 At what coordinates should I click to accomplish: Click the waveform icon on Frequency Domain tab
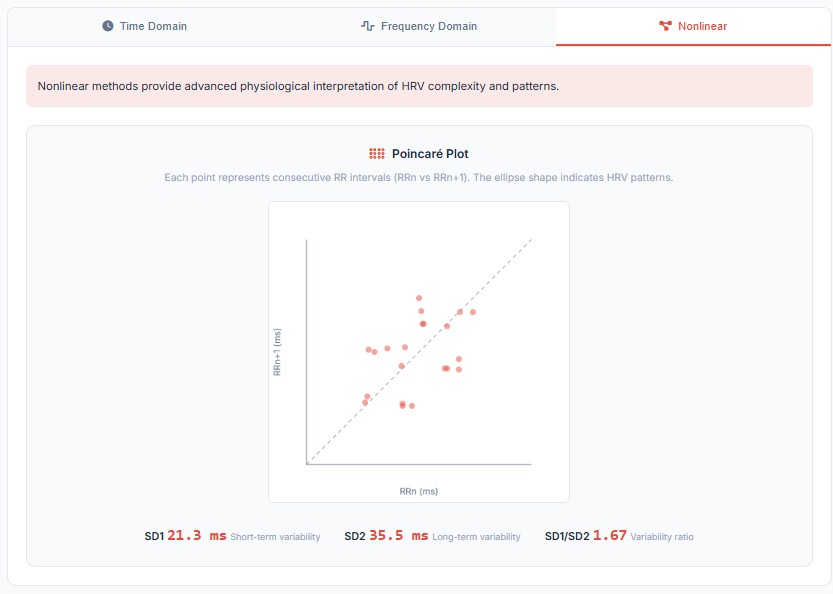[x=368, y=26]
